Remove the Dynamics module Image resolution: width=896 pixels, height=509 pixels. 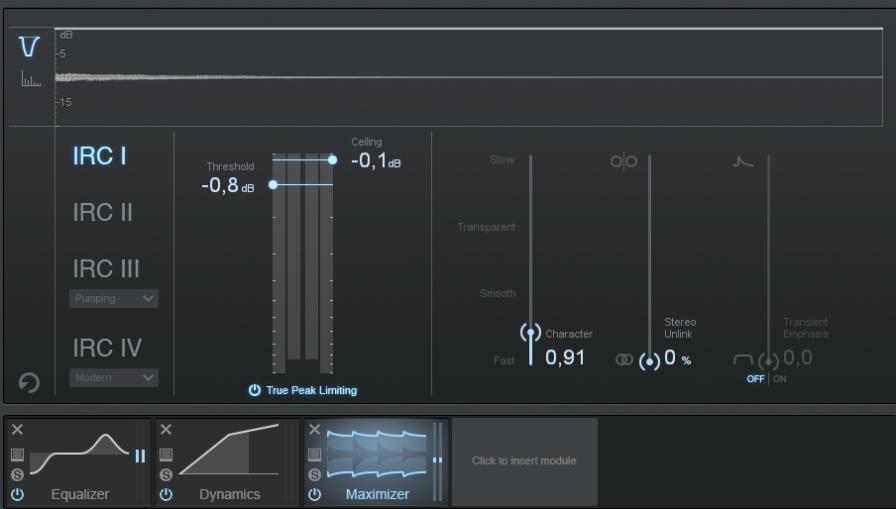pyautogui.click(x=166, y=430)
